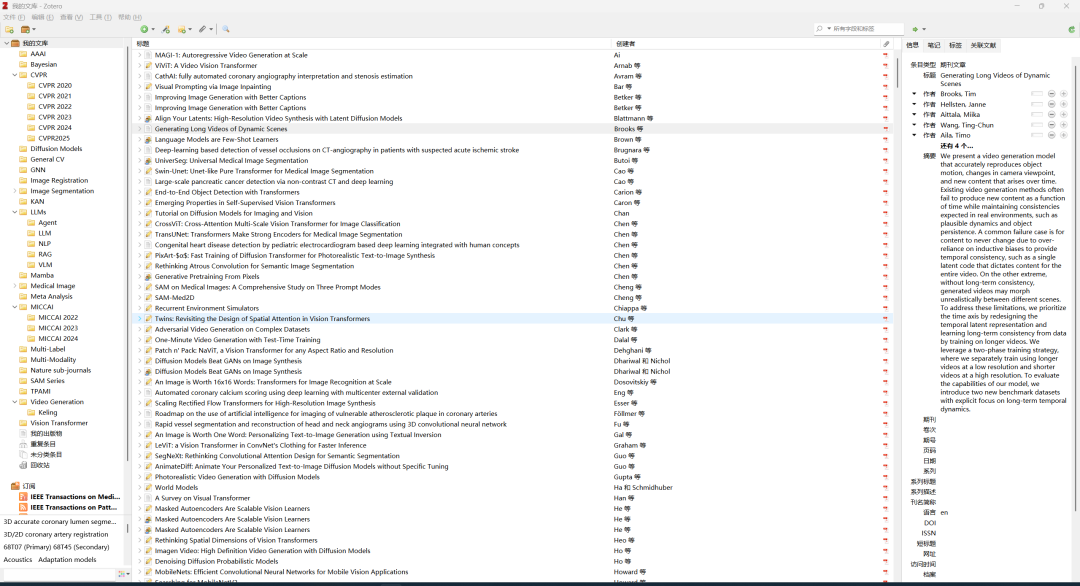Select the 'Acoustics' tag in tag selector

pos(18,560)
